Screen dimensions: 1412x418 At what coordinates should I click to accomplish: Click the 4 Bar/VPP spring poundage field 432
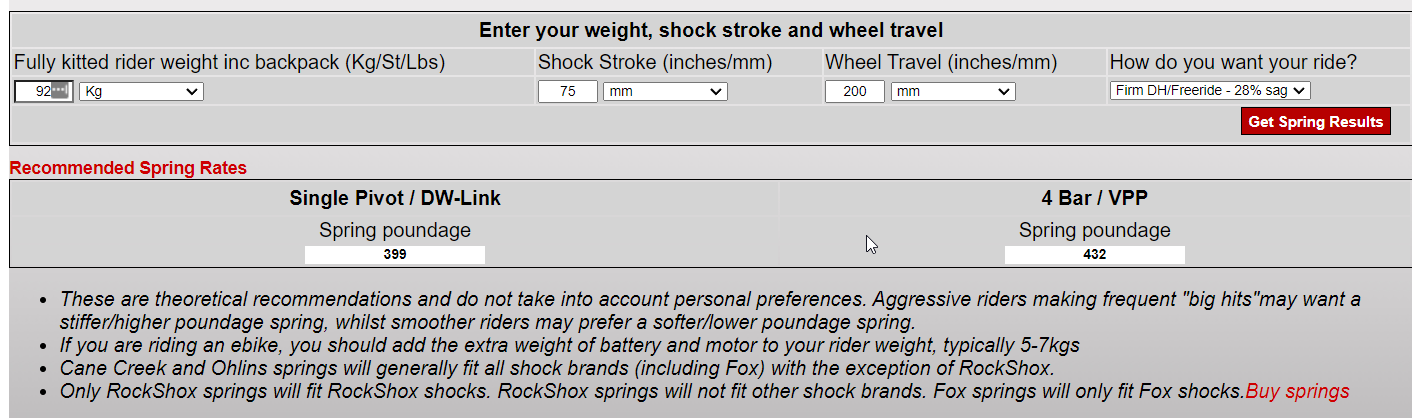pyautogui.click(x=1094, y=255)
